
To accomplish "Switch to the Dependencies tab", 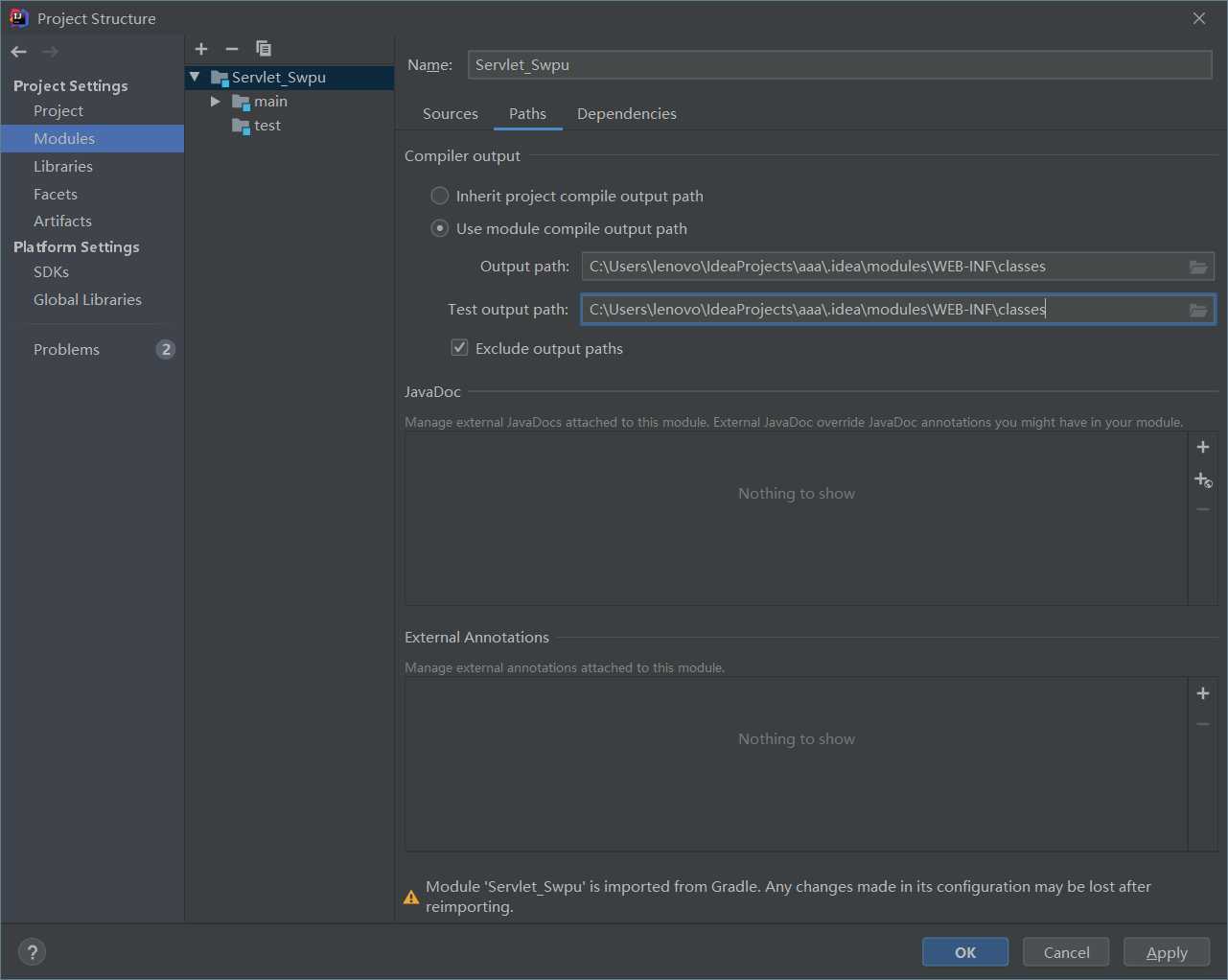I will tap(627, 113).
